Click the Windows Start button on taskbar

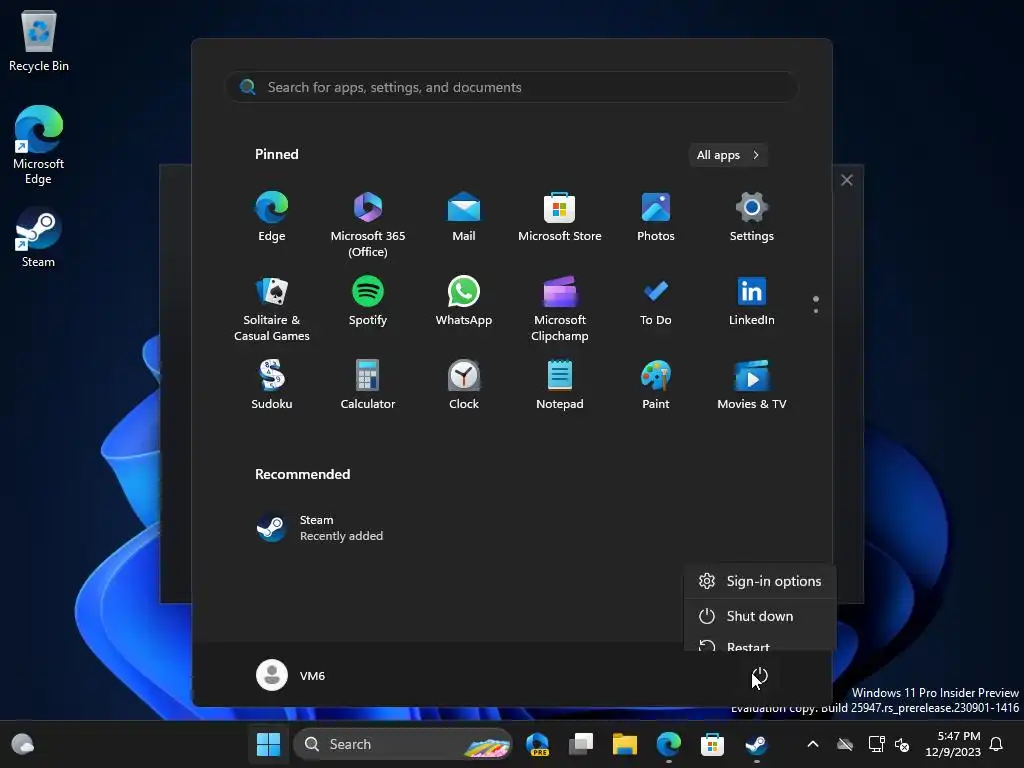268,744
